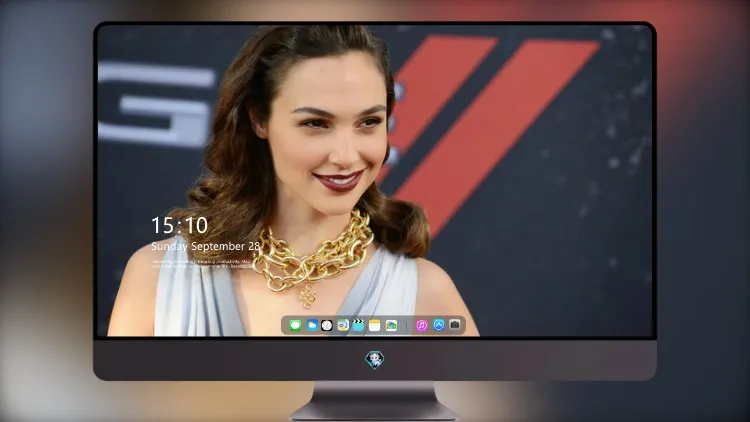
Task: Open the Camera app in dock
Action: [455, 325]
